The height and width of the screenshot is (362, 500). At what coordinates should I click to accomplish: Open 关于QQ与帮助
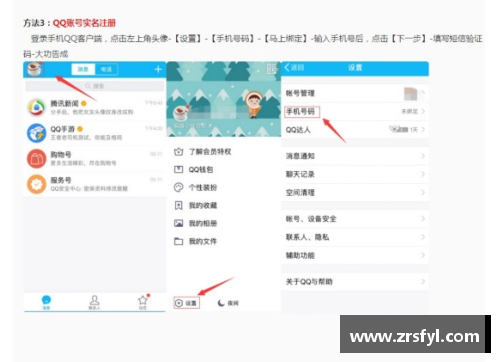[x=355, y=282]
